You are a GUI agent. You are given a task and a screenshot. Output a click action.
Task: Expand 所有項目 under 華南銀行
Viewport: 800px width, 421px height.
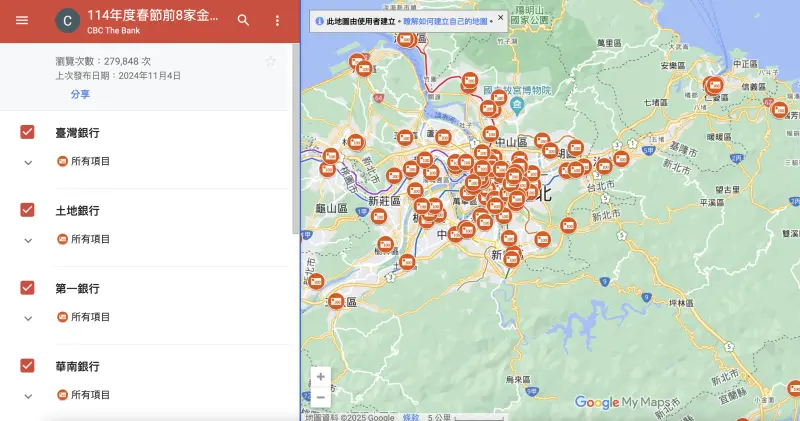(28, 396)
